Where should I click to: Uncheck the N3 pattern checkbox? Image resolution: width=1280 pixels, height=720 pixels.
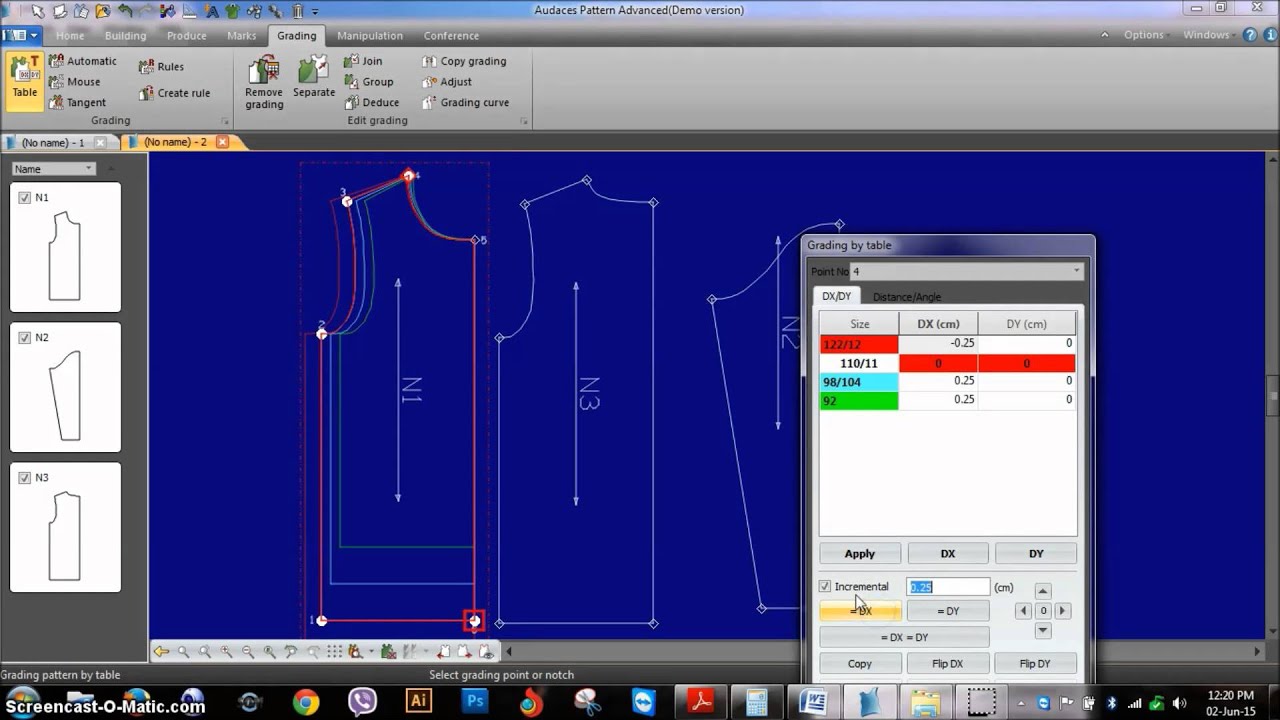(x=25, y=478)
